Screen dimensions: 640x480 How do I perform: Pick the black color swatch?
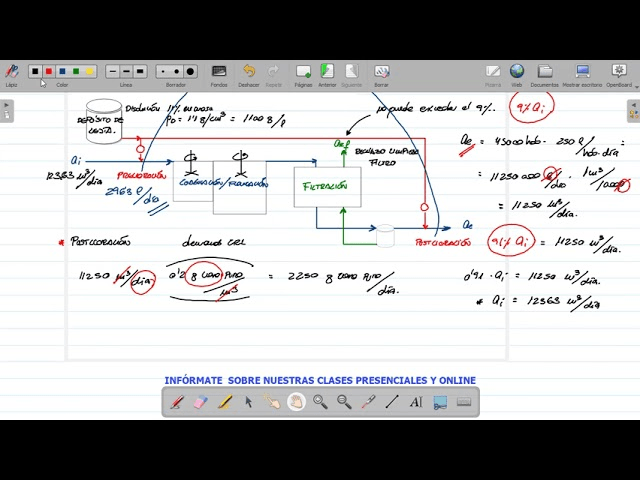[35, 71]
